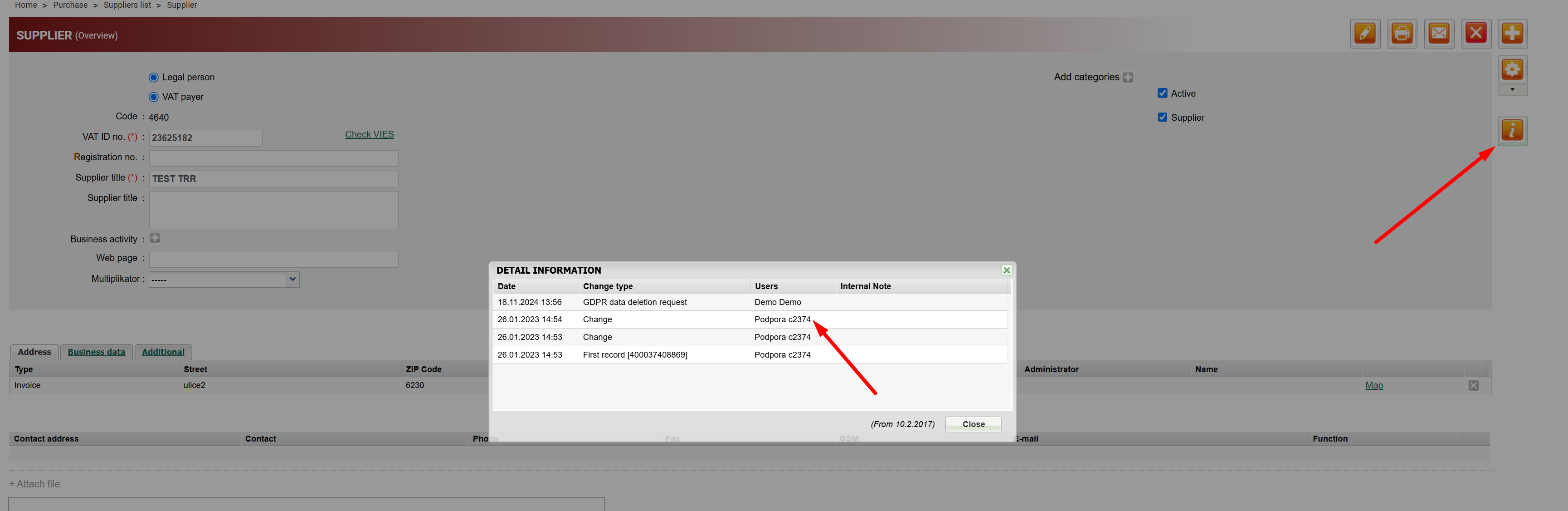Switch to the Business data tab
The width and height of the screenshot is (1568, 511).
96,352
